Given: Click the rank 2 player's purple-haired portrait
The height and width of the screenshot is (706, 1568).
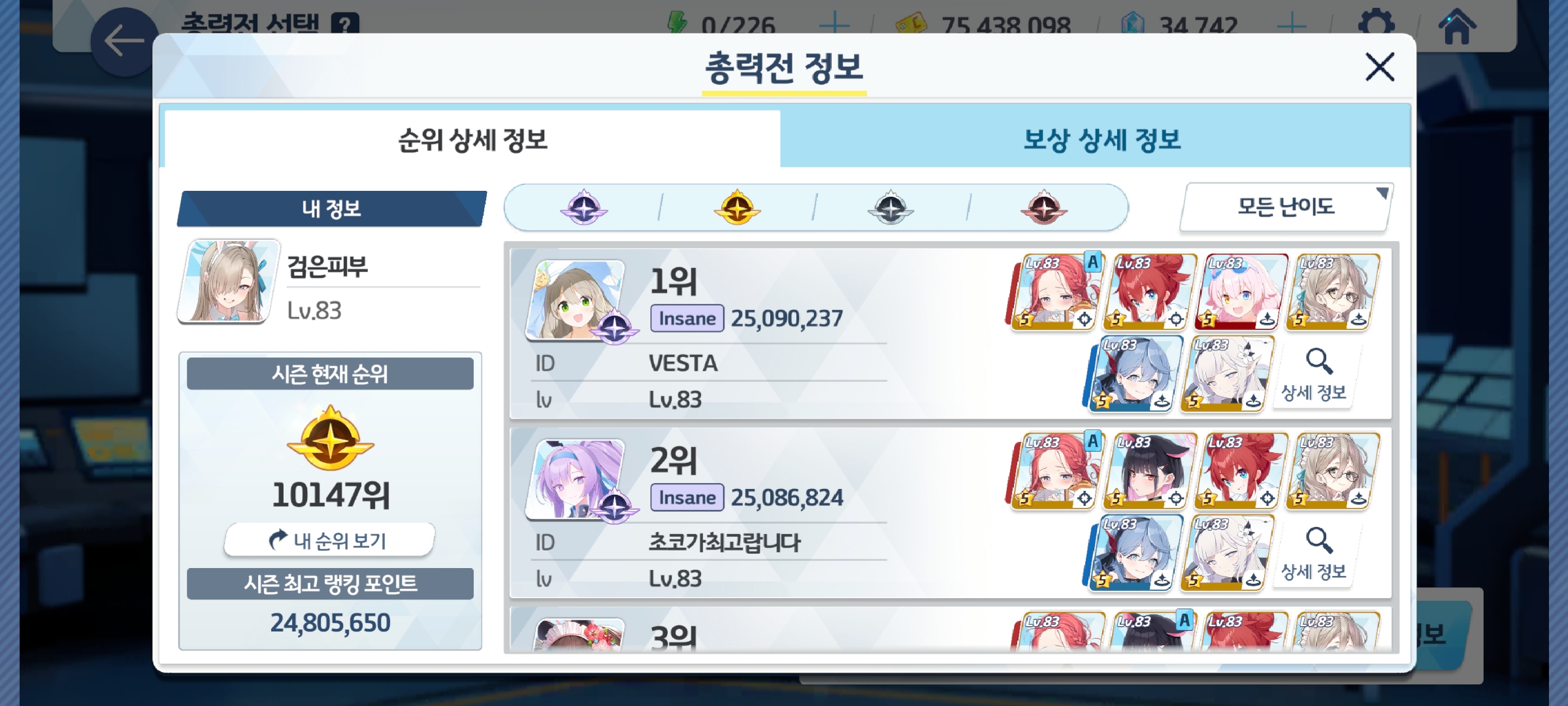Looking at the screenshot, I should tap(575, 479).
